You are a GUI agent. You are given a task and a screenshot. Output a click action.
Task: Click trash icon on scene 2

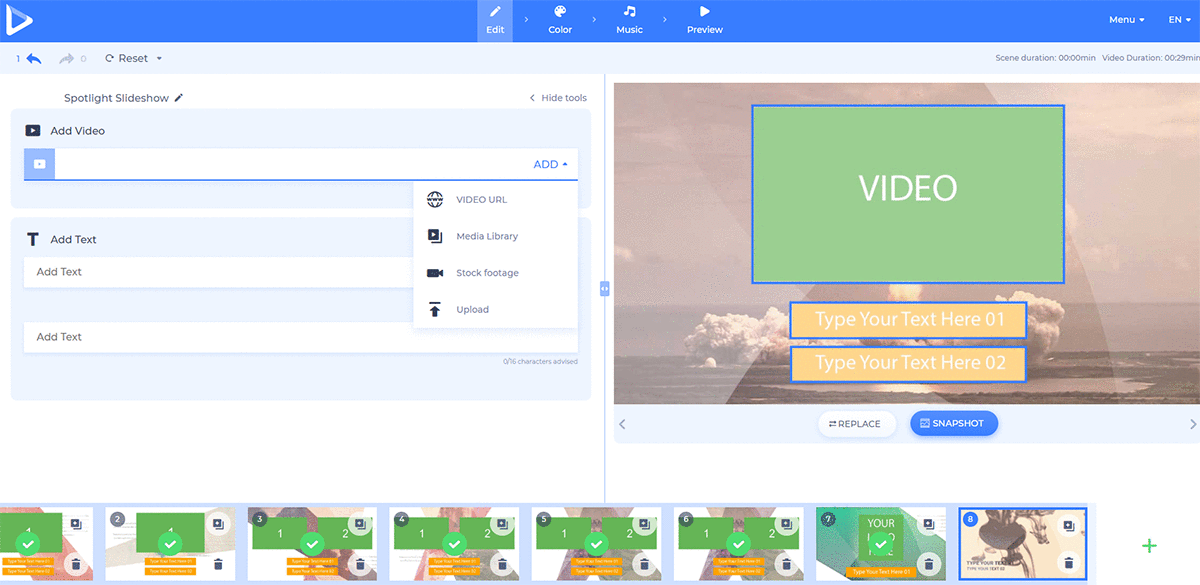tap(217, 564)
